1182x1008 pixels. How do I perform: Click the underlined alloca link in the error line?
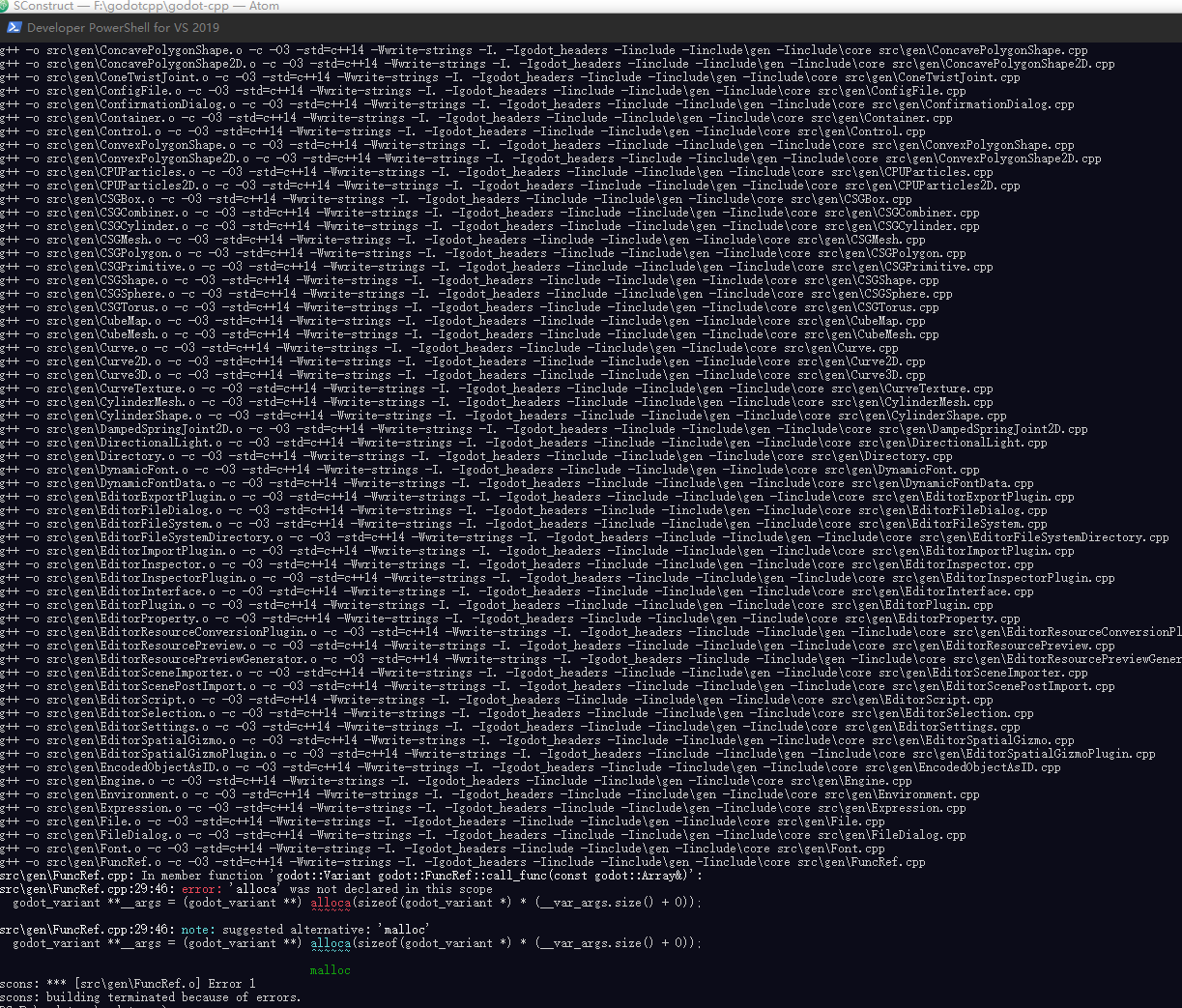(x=330, y=902)
